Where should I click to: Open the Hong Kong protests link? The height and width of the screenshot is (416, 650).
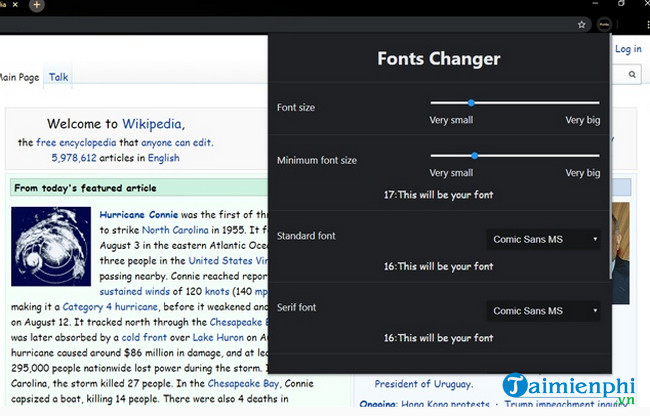[x=445, y=404]
